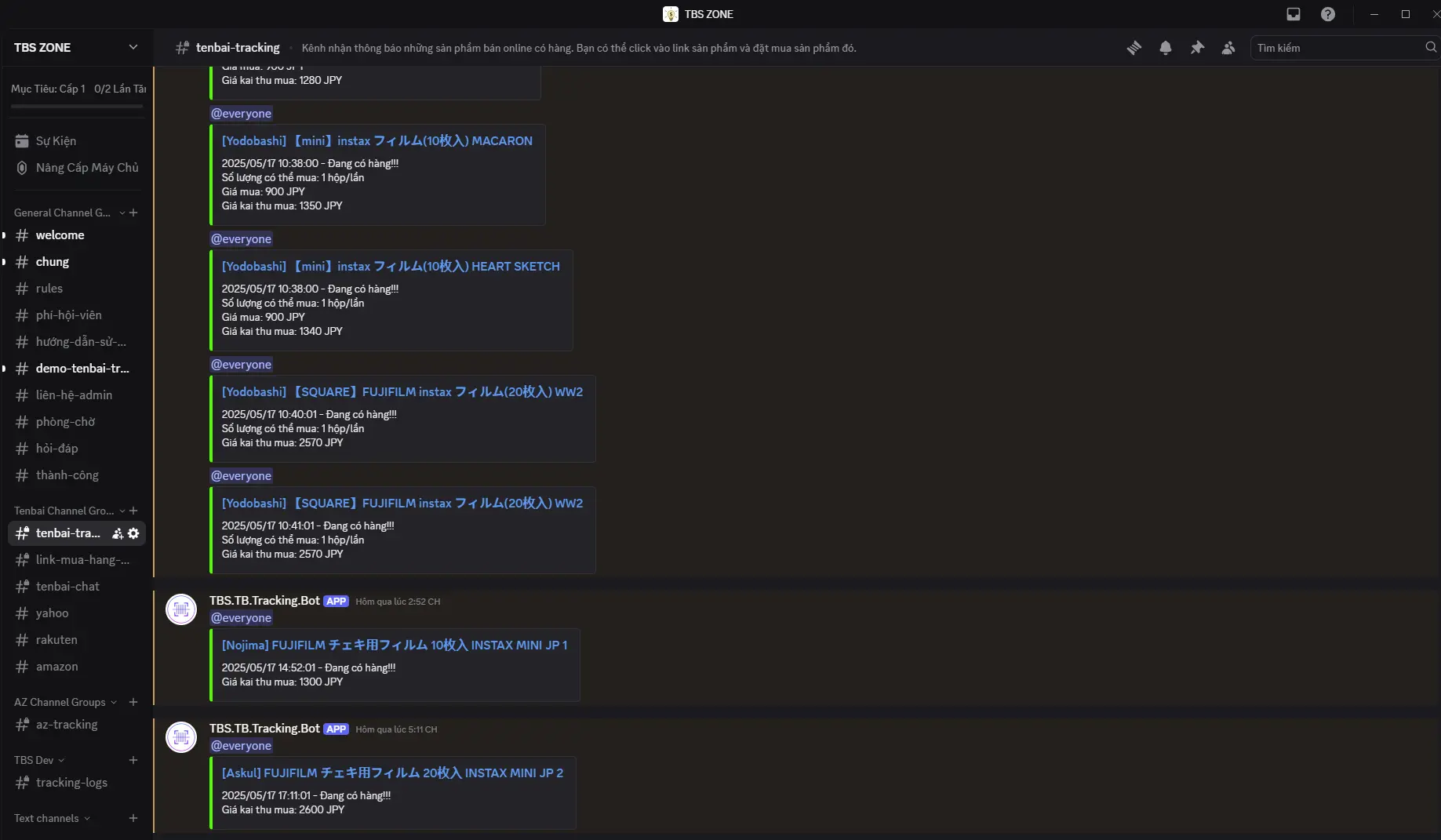Collapse TBS Dev category
1441x840 pixels.
coord(39,760)
